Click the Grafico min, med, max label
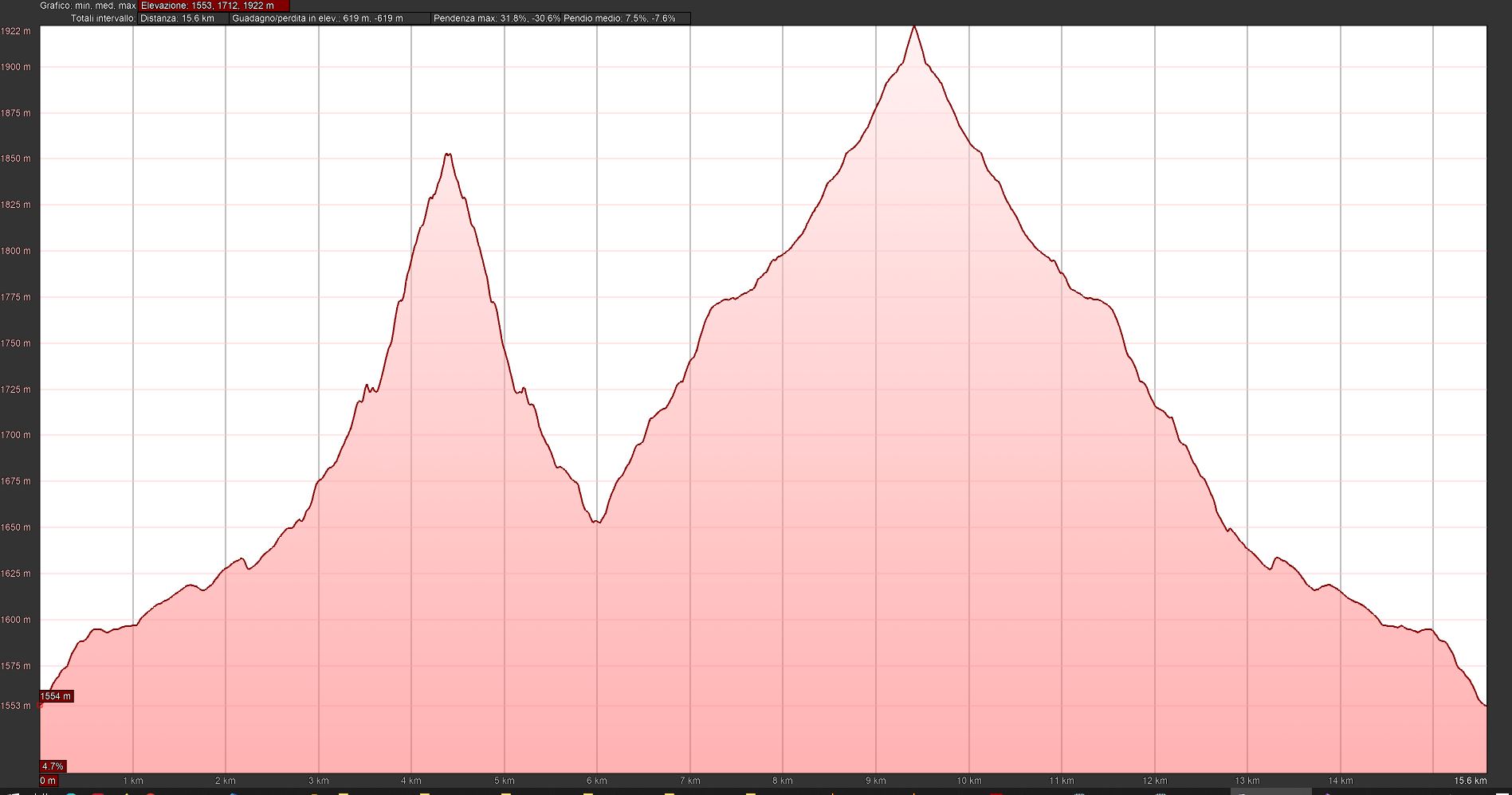1512x795 pixels. pos(88,6)
